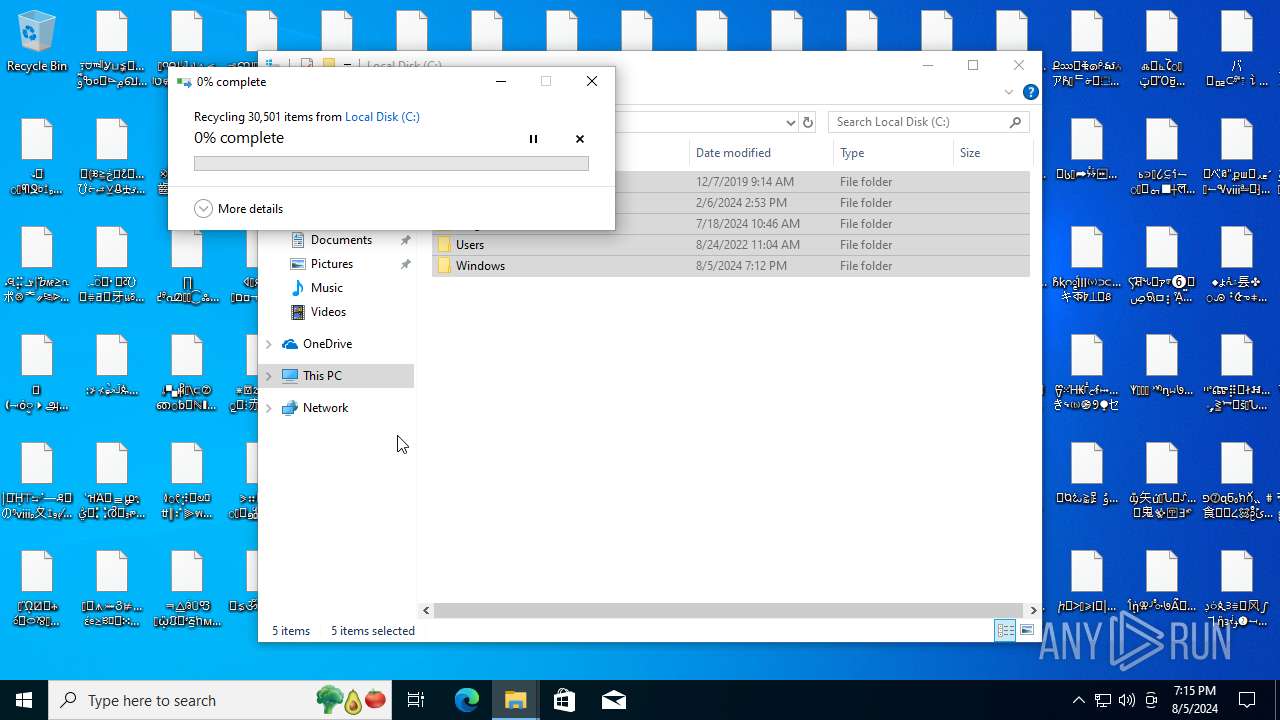
Task: Pause the recycling operation
Action: click(533, 139)
